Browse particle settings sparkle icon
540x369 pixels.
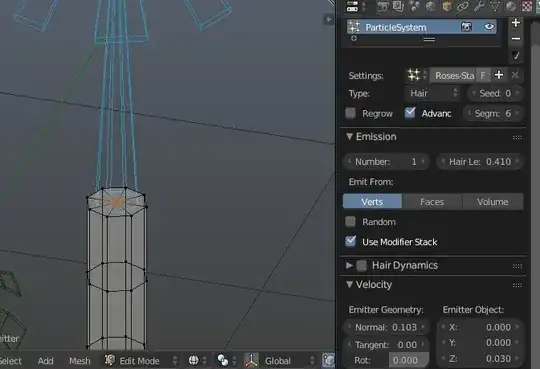coord(416,75)
